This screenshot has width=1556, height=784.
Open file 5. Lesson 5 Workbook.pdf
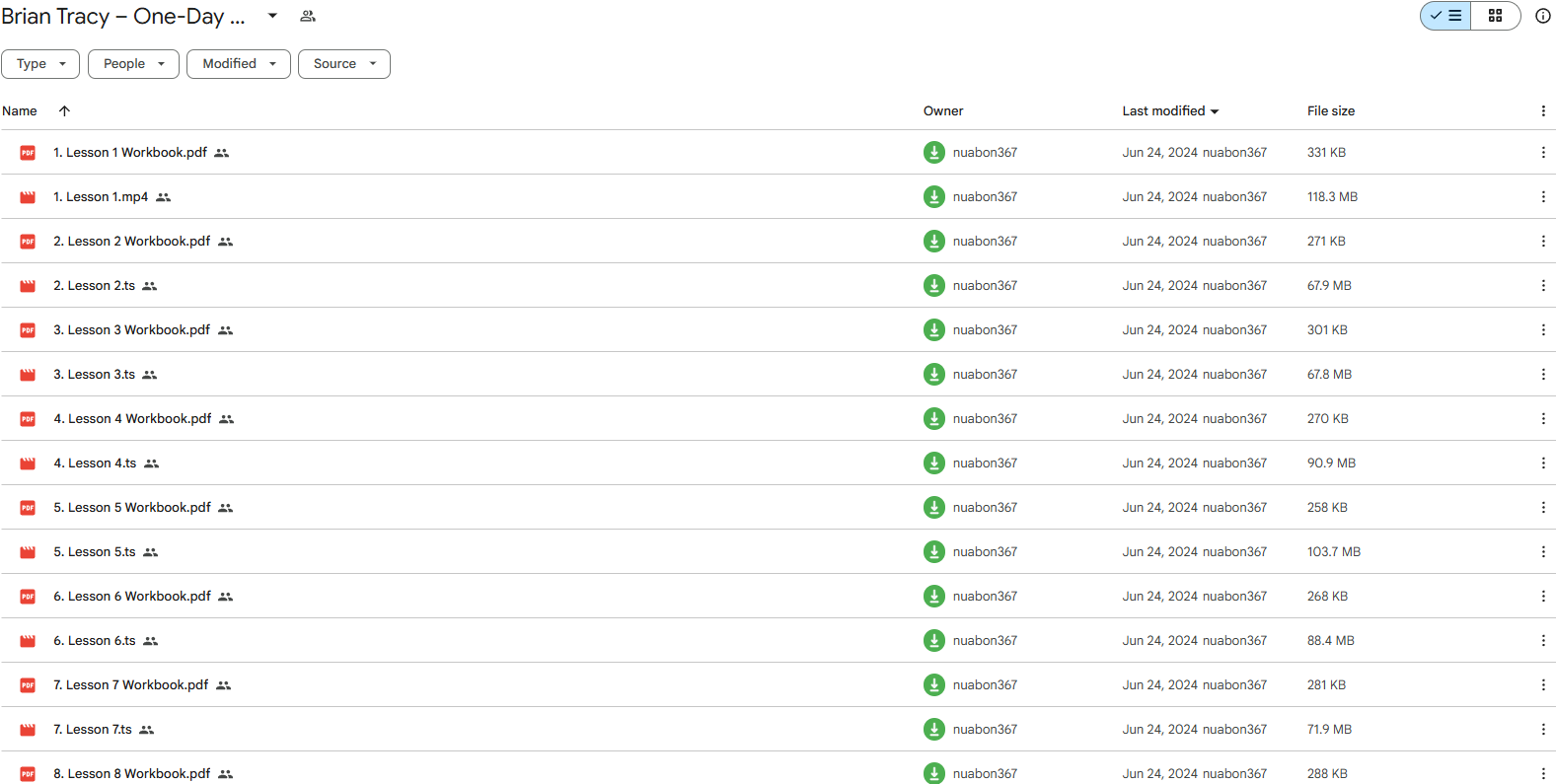pos(132,508)
